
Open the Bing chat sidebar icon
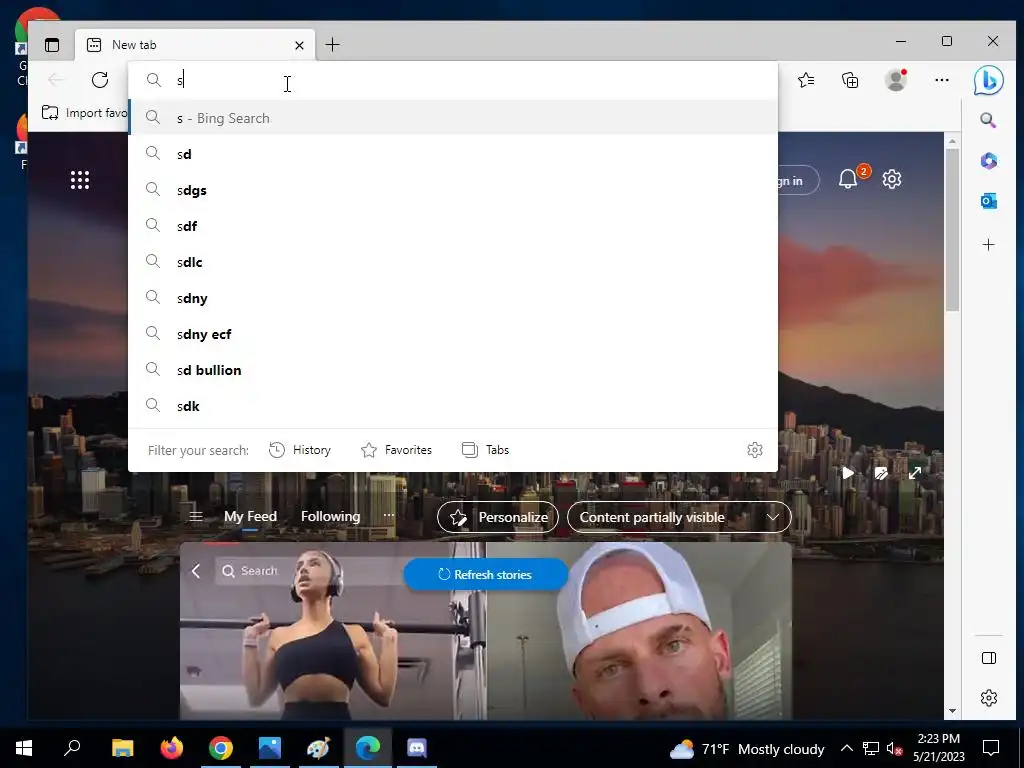coord(988,80)
